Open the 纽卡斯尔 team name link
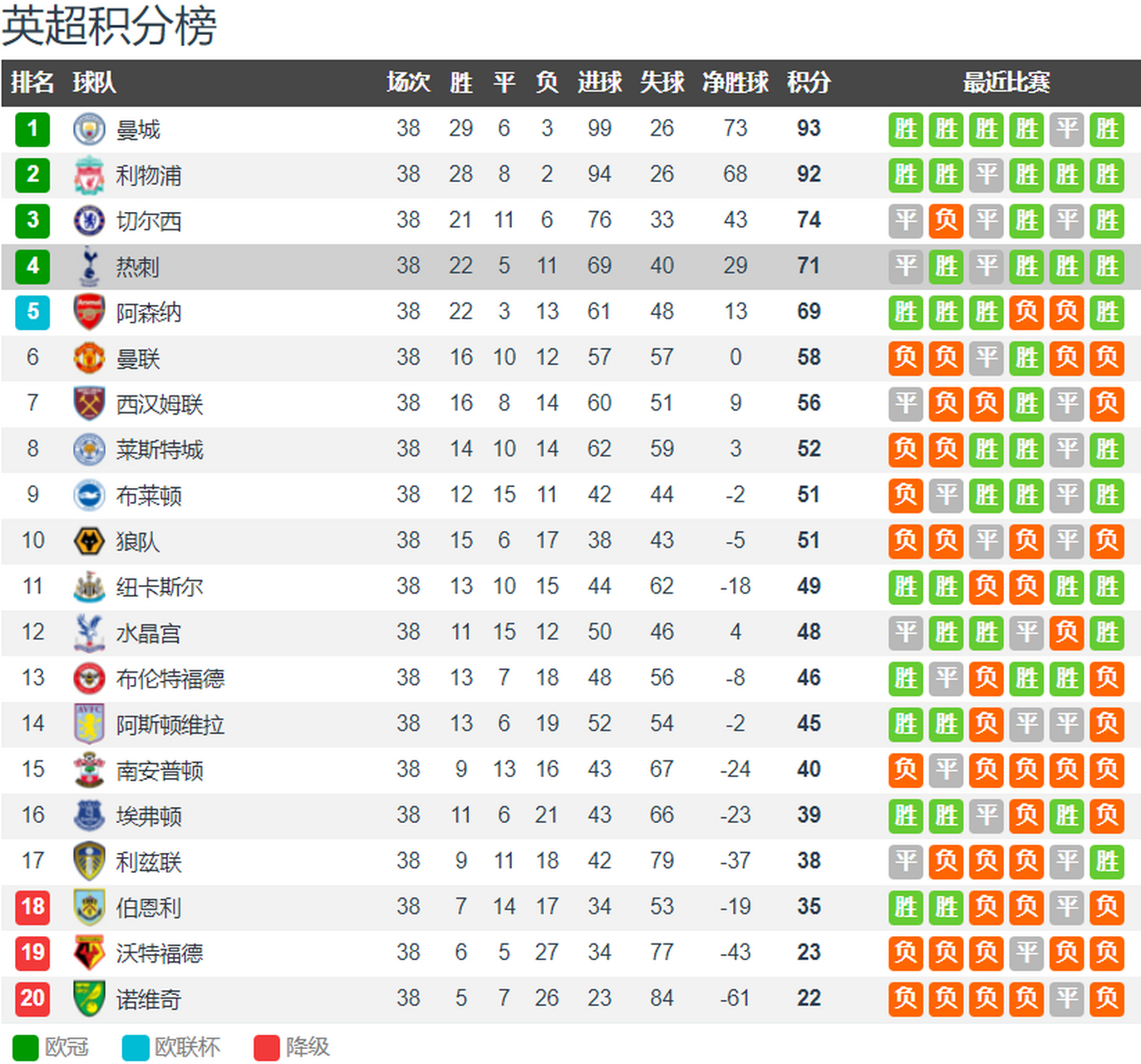Viewport: 1141px width, 1064px height. click(x=160, y=588)
